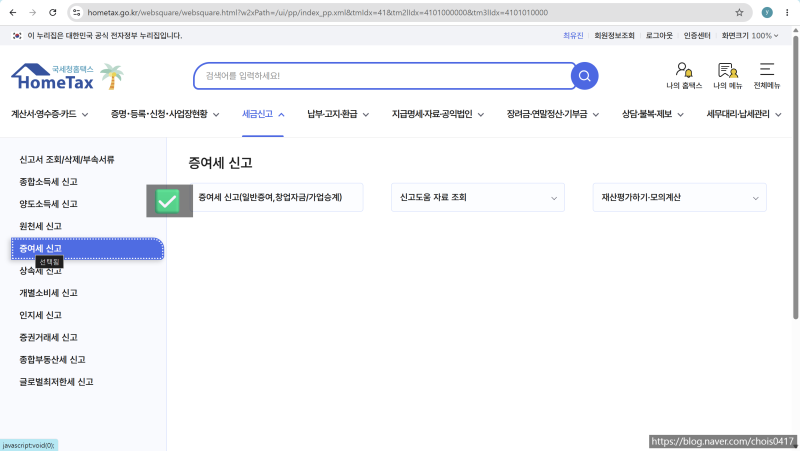
Task: Select 상속세 신고 in sidebar
Action: 40,271
